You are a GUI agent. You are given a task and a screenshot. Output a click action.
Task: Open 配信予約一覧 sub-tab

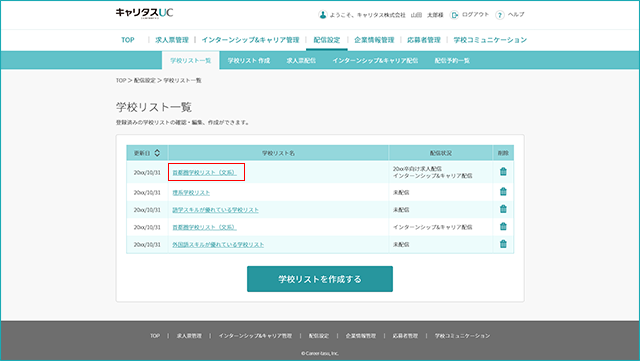click(x=452, y=60)
